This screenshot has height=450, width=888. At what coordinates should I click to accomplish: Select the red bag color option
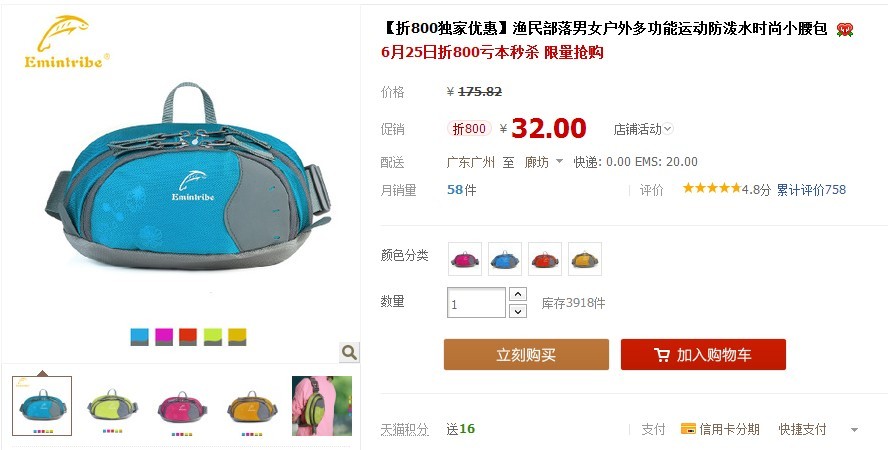545,259
